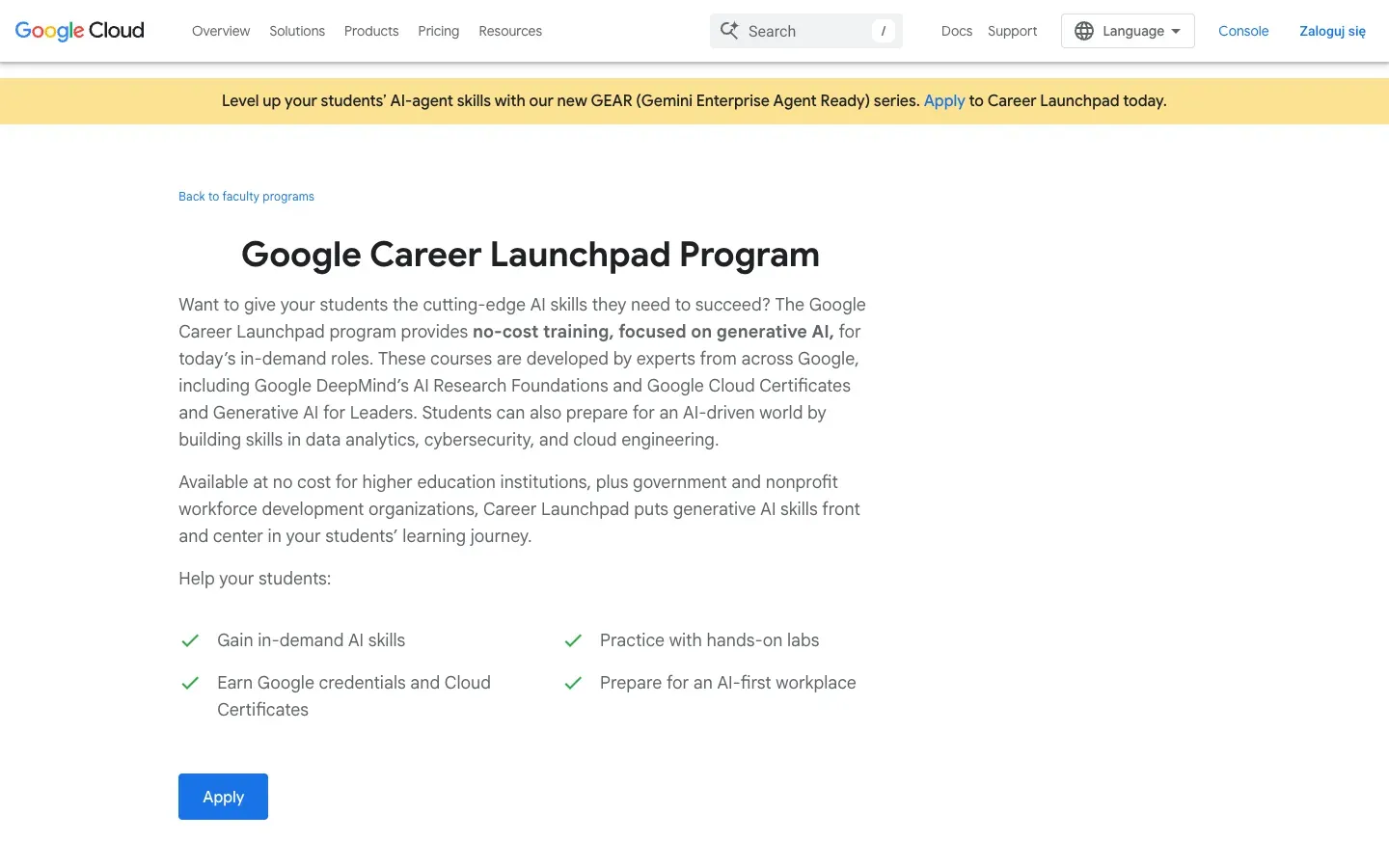Follow the Back to faculty programs link
Screen dimensions: 1389x868
246,197
